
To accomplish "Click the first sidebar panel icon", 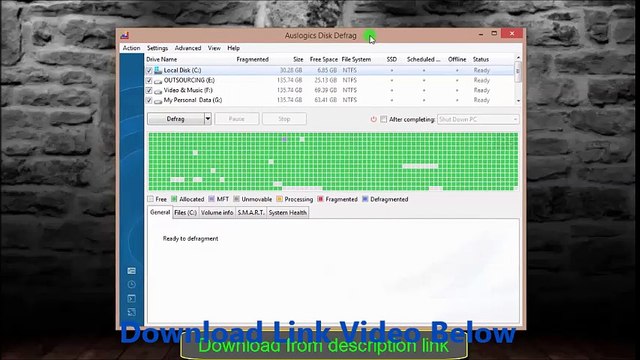I will pyautogui.click(x=131, y=271).
